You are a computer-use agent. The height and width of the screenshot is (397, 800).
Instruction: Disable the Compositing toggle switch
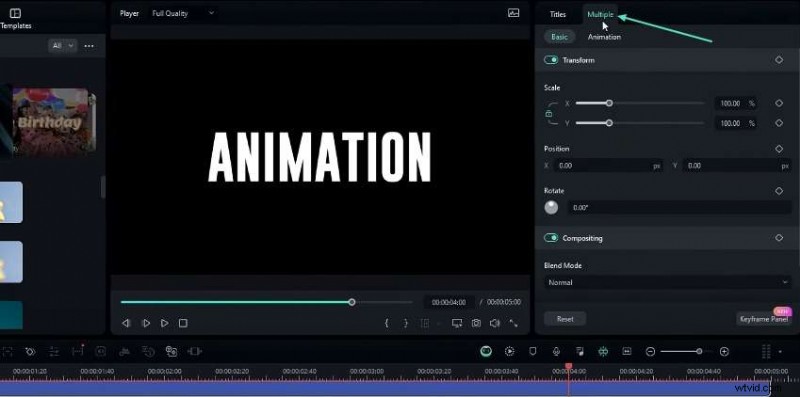(551, 238)
